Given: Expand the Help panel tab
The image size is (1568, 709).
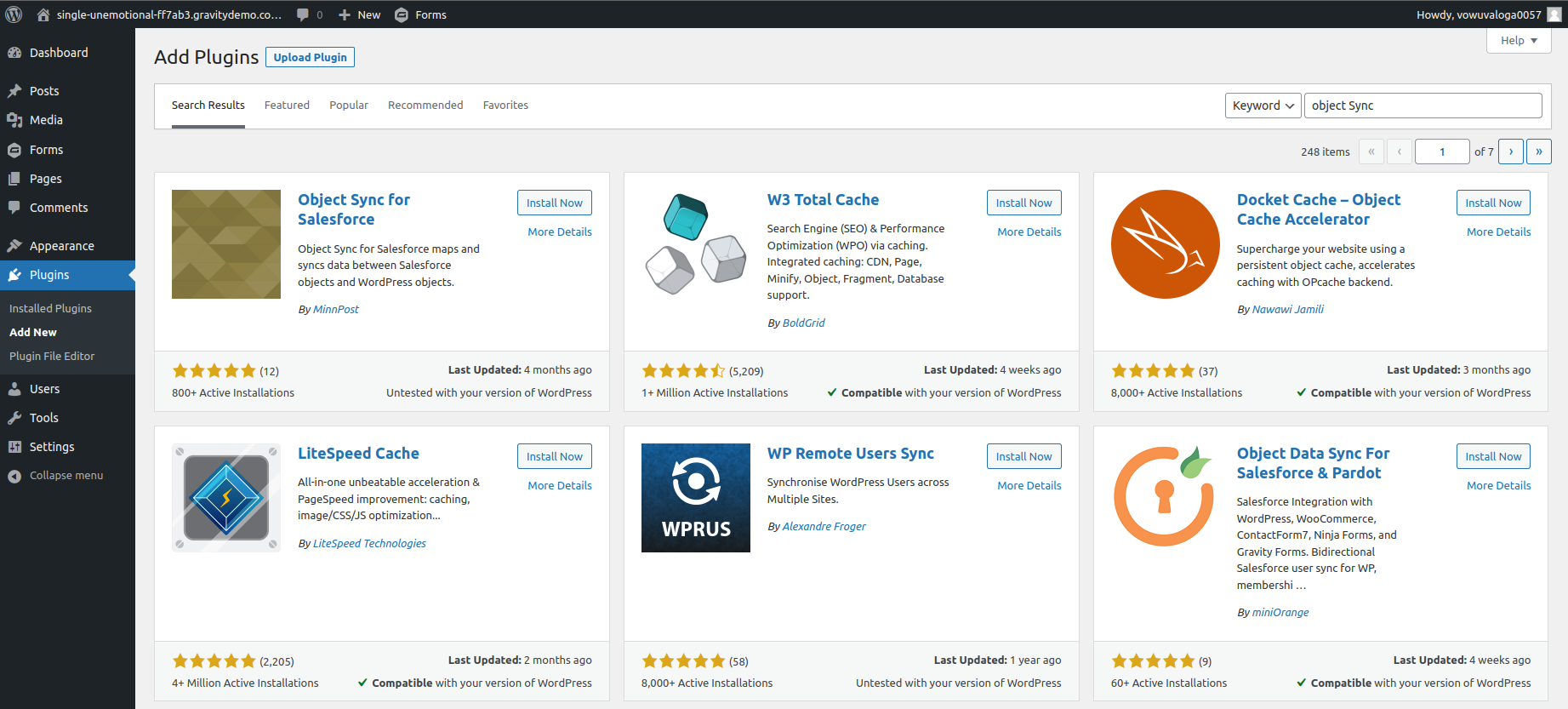Looking at the screenshot, I should tap(1519, 41).
